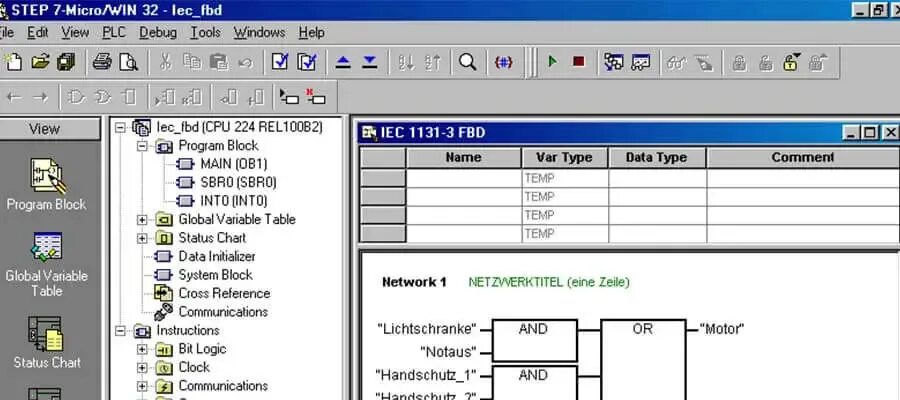900x400 pixels.
Task: Select the "Handschutz_1" input operand
Action: click(426, 375)
